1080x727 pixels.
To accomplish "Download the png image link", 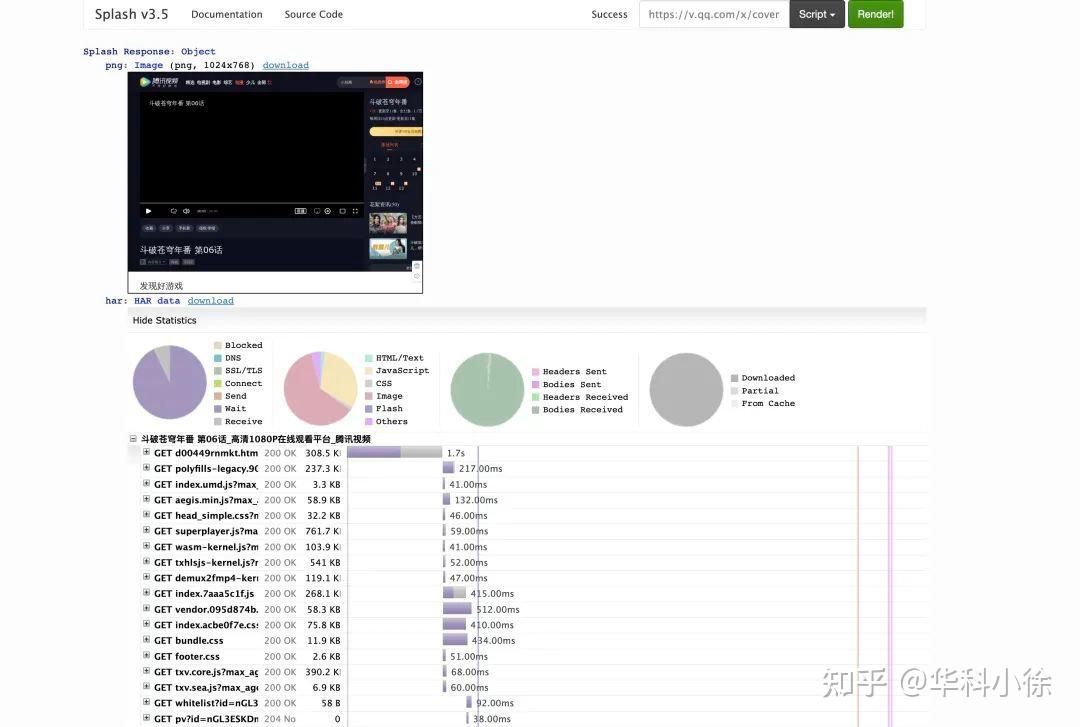I will [x=285, y=65].
